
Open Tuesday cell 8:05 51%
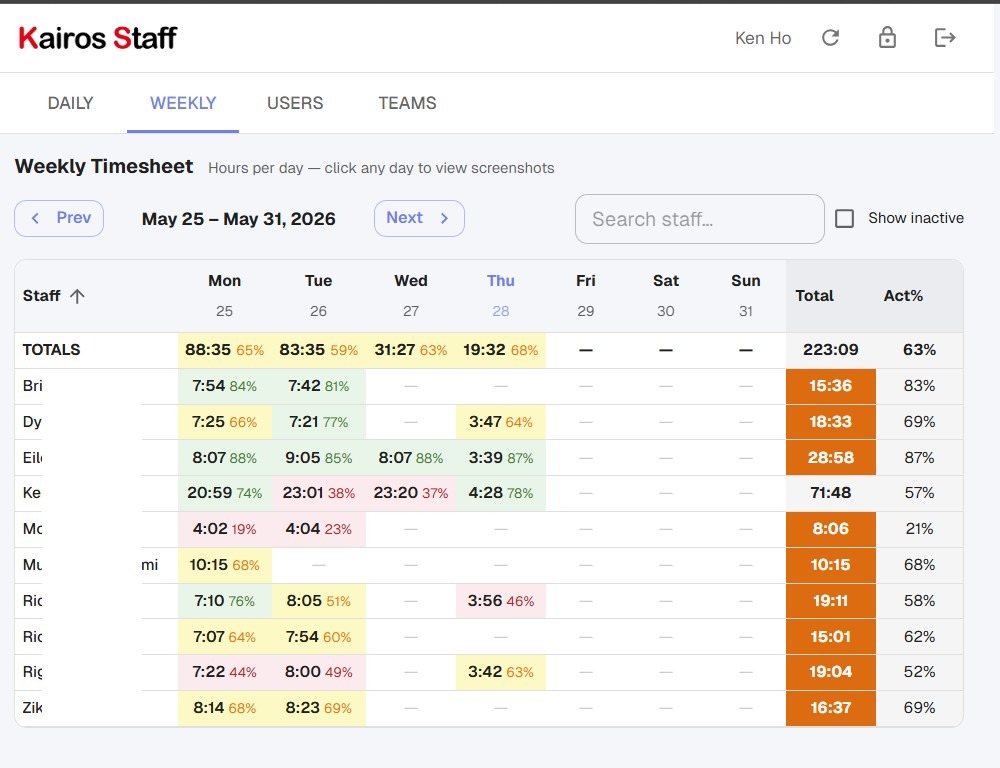pyautogui.click(x=318, y=601)
